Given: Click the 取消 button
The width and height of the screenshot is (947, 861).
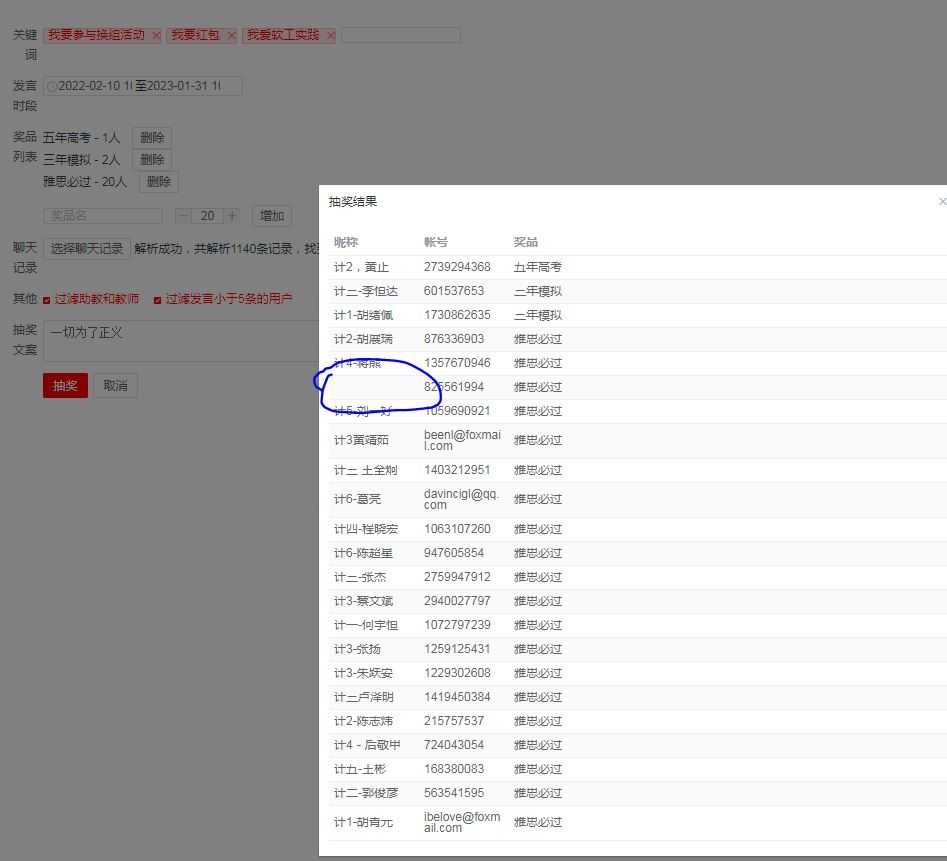Looking at the screenshot, I should 115,385.
